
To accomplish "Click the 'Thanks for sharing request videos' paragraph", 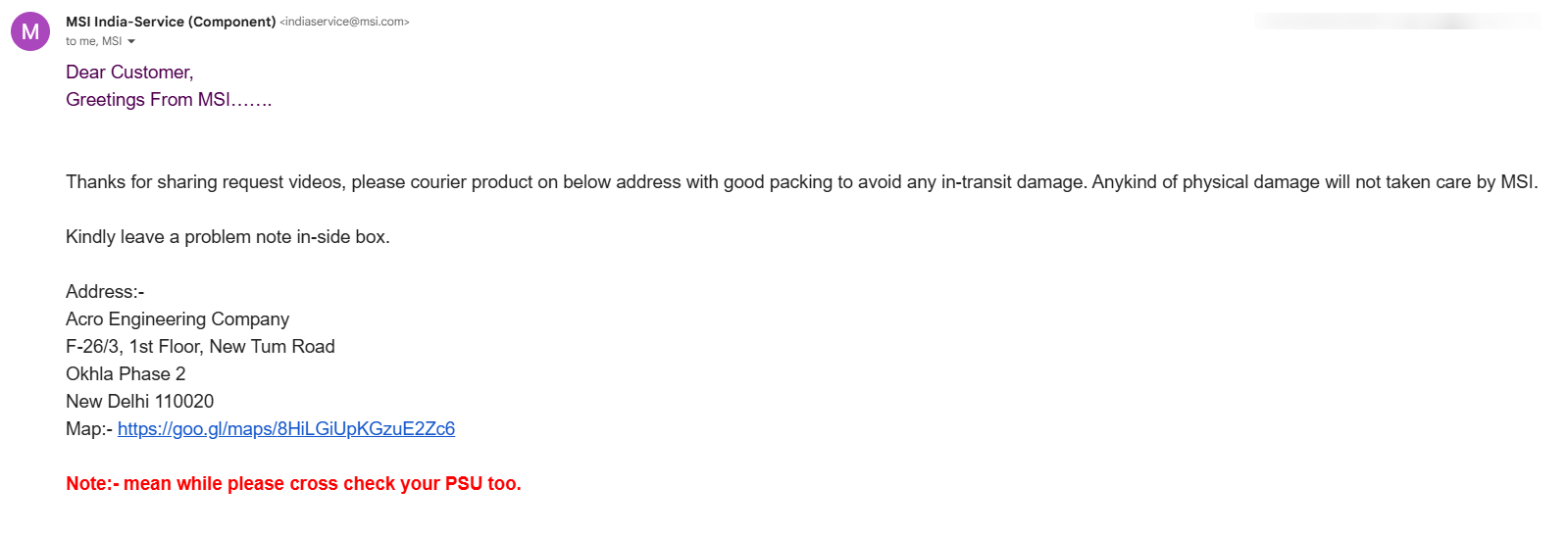I will point(801,181).
